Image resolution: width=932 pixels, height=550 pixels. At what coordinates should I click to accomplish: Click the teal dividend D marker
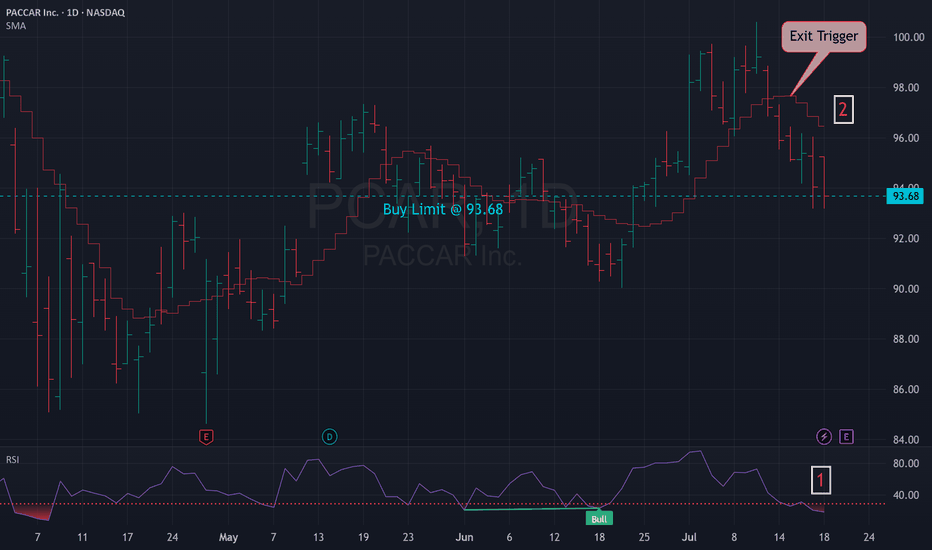click(329, 437)
